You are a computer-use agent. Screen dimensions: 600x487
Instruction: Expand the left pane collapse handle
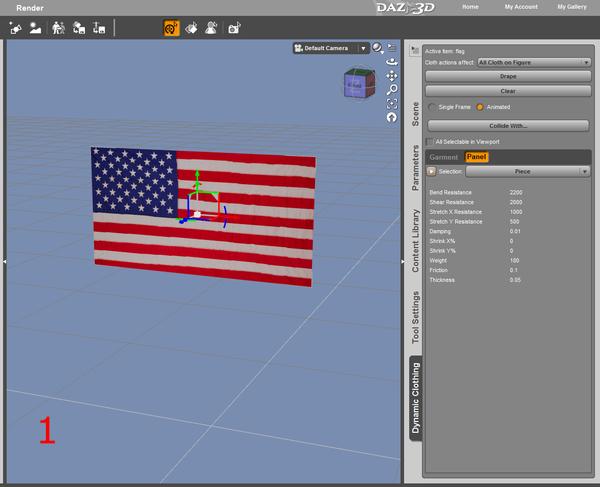4,261
